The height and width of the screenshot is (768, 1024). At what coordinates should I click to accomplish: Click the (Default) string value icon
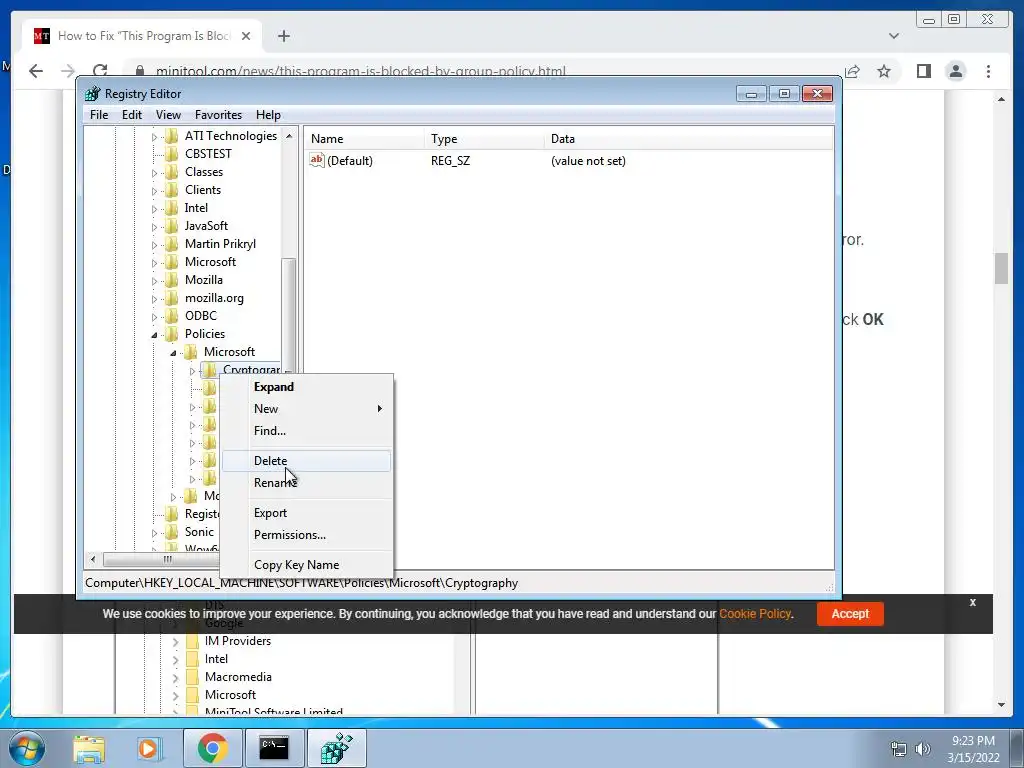(317, 160)
